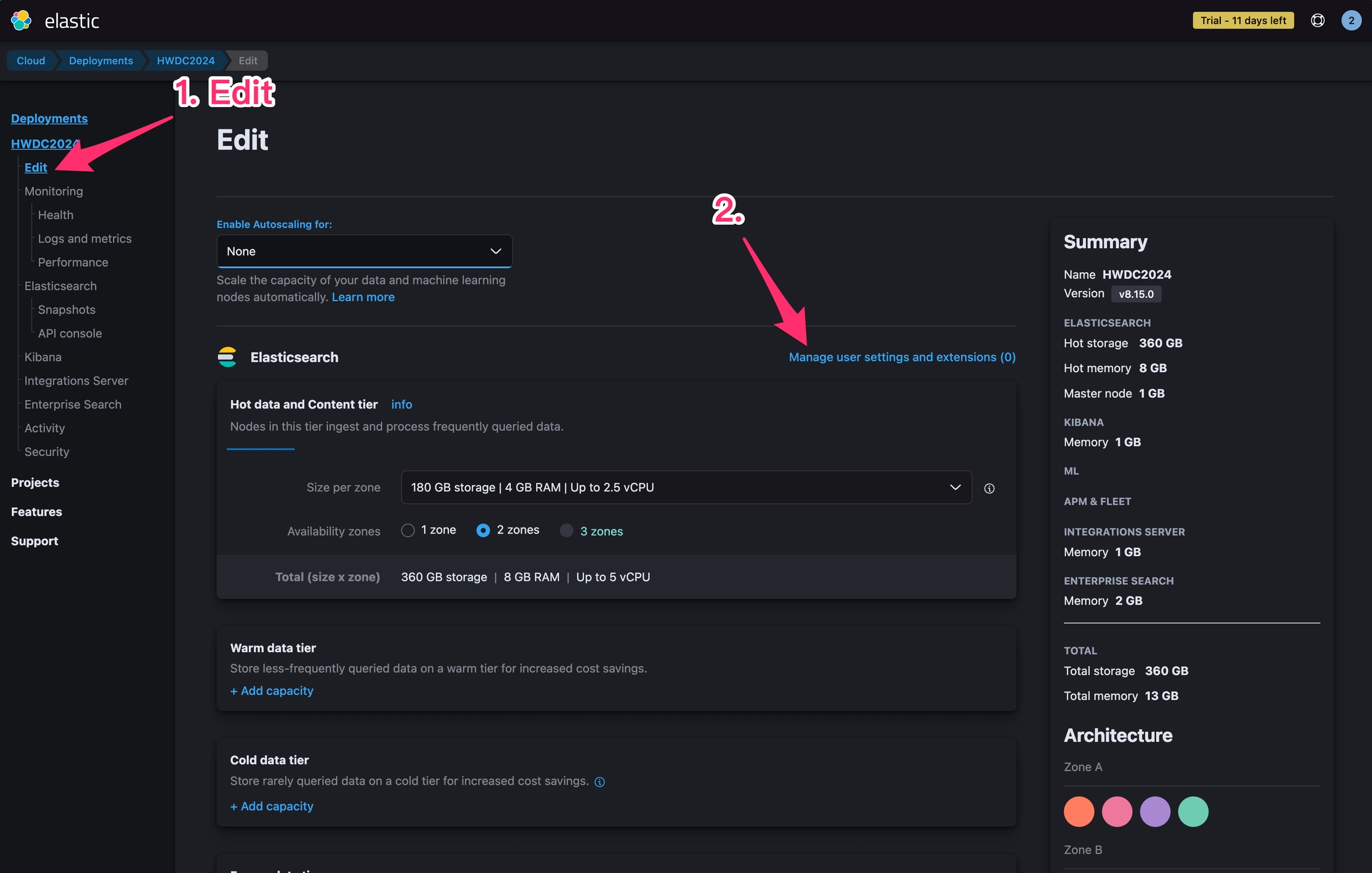The width and height of the screenshot is (1372, 873).
Task: Click the Total memory 13 GB value
Action: pyautogui.click(x=1162, y=696)
